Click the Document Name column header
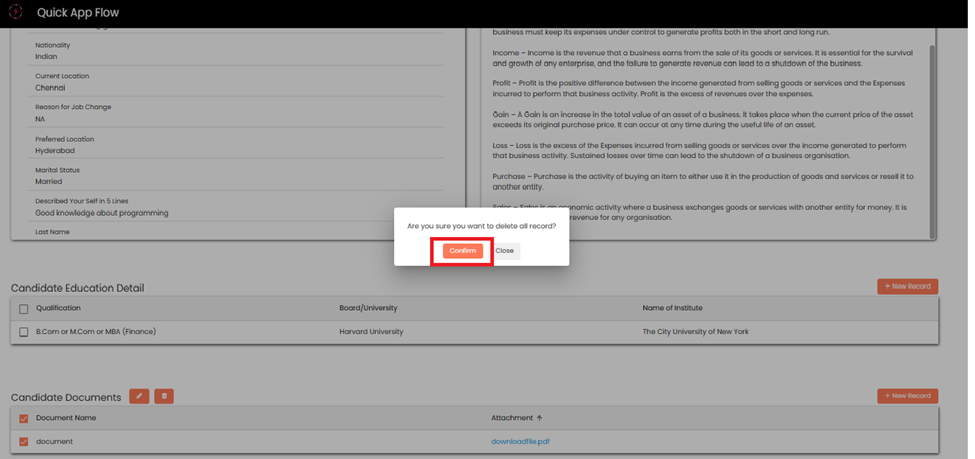 (66, 418)
